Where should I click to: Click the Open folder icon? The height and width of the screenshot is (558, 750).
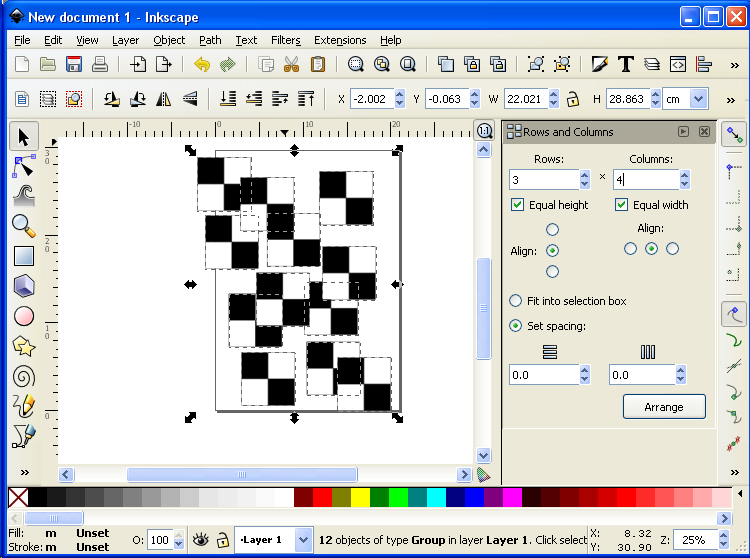tap(48, 64)
